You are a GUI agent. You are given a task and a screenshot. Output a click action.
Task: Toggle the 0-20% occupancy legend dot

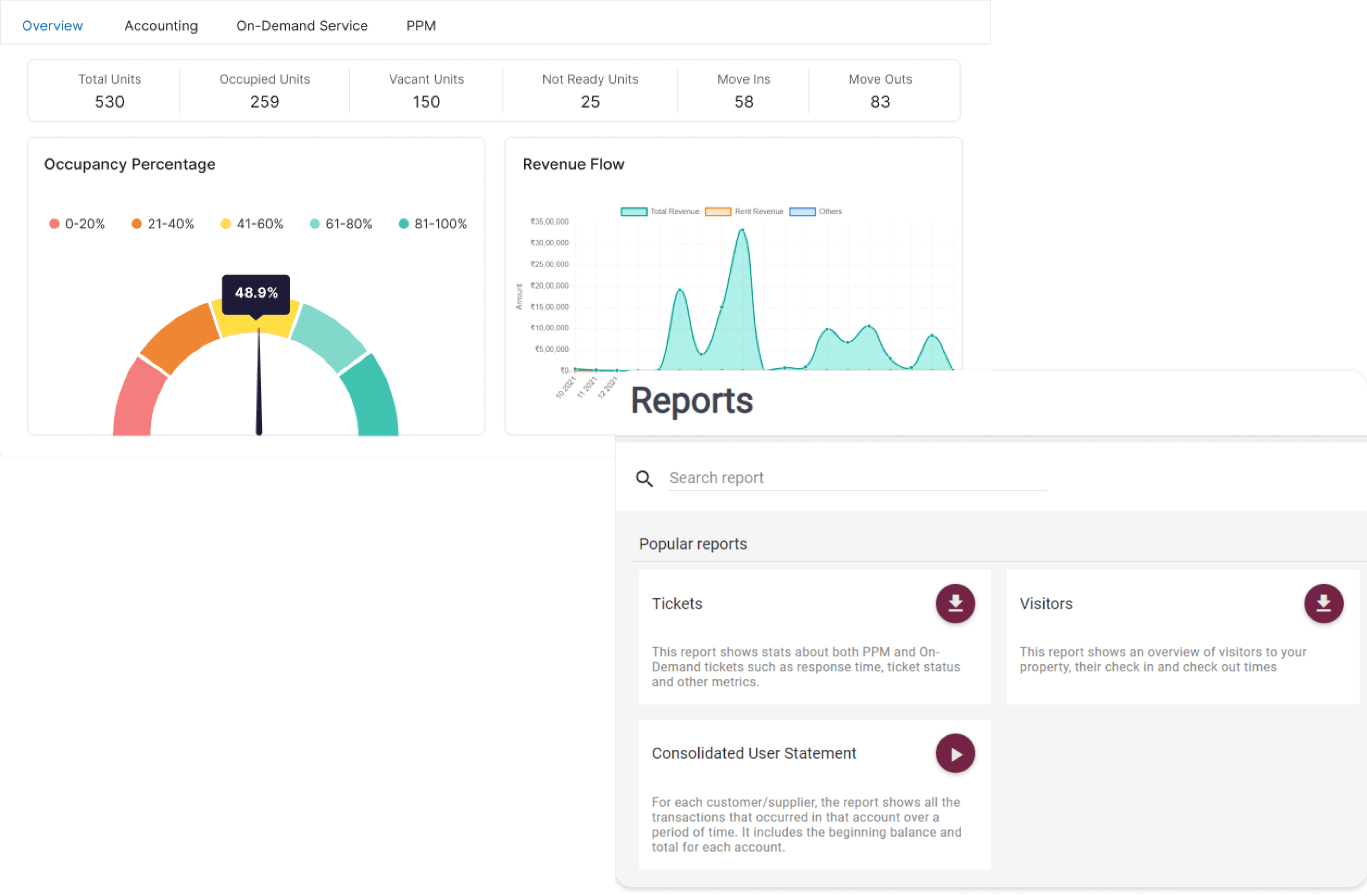point(54,224)
